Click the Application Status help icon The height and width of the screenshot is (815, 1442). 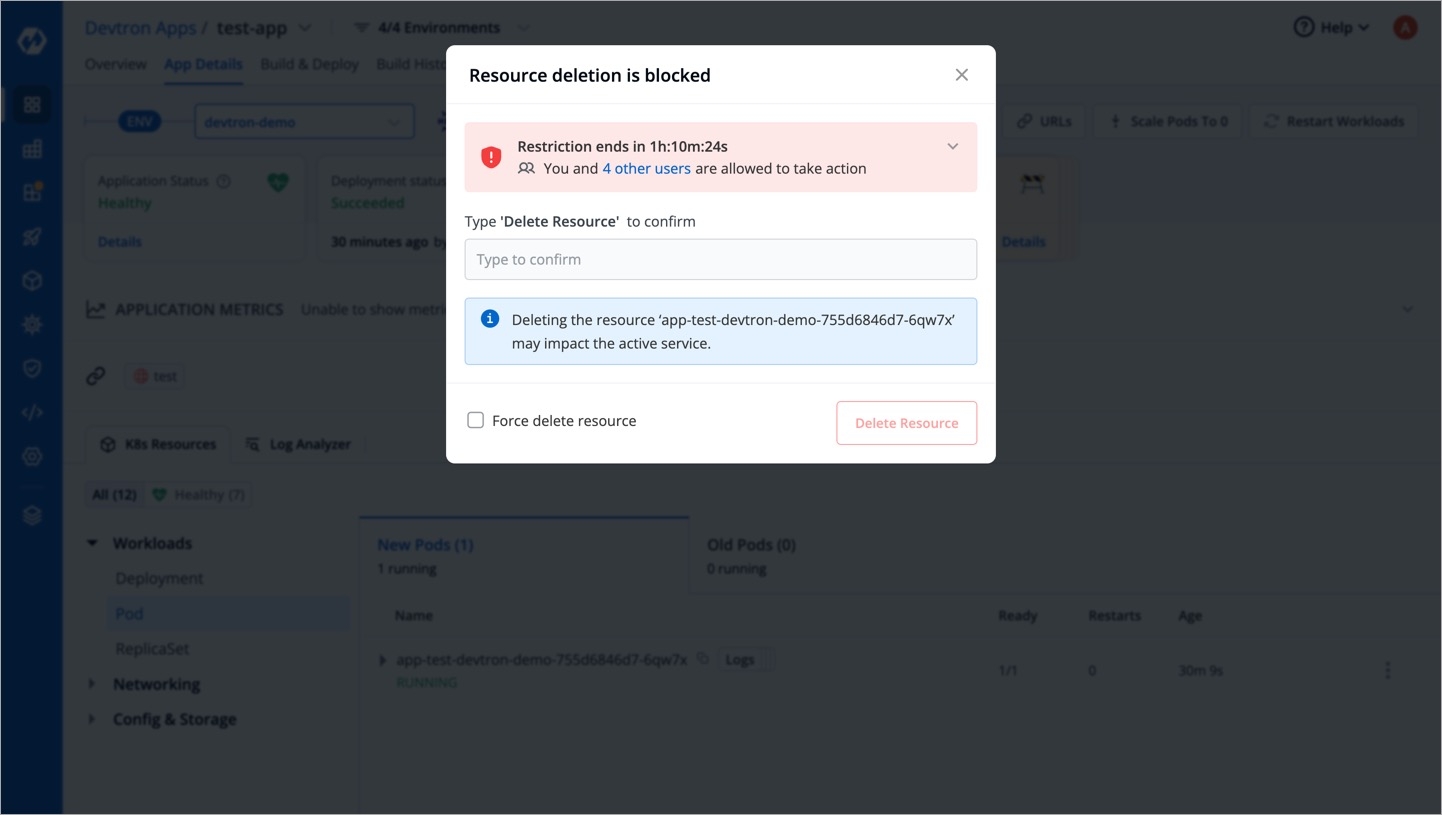click(224, 181)
